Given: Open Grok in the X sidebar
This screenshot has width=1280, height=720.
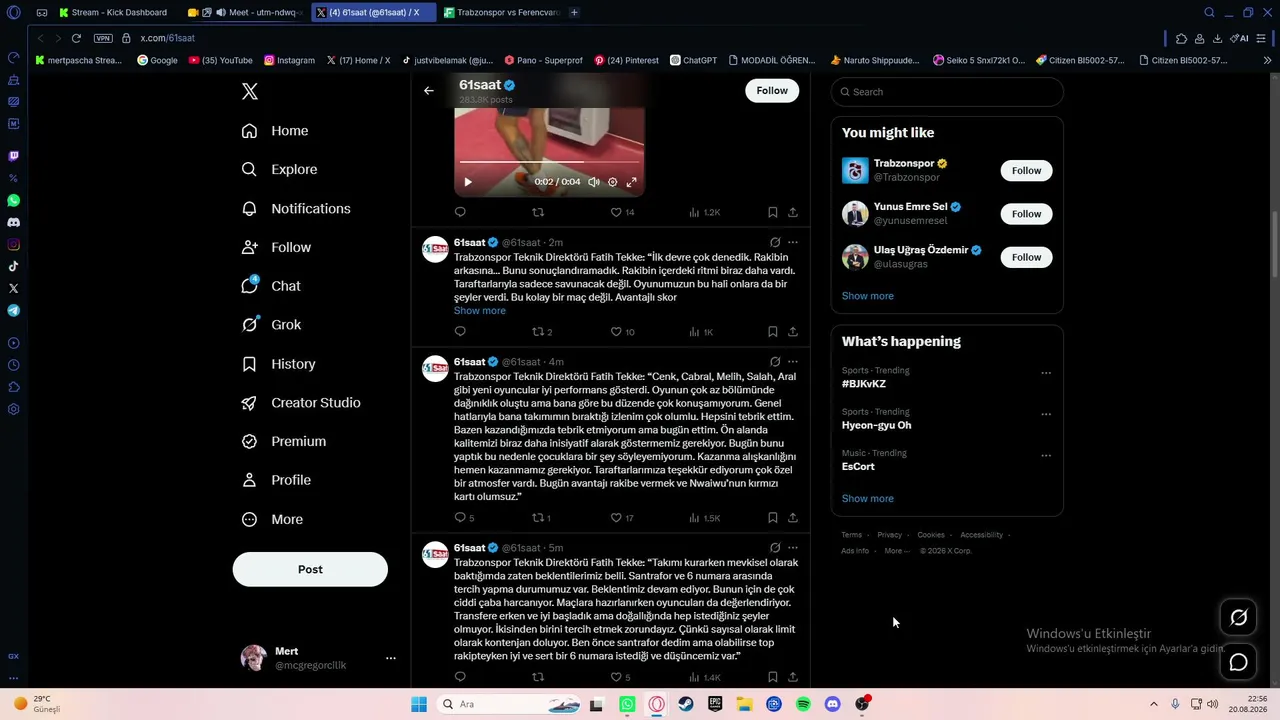Looking at the screenshot, I should (272, 325).
